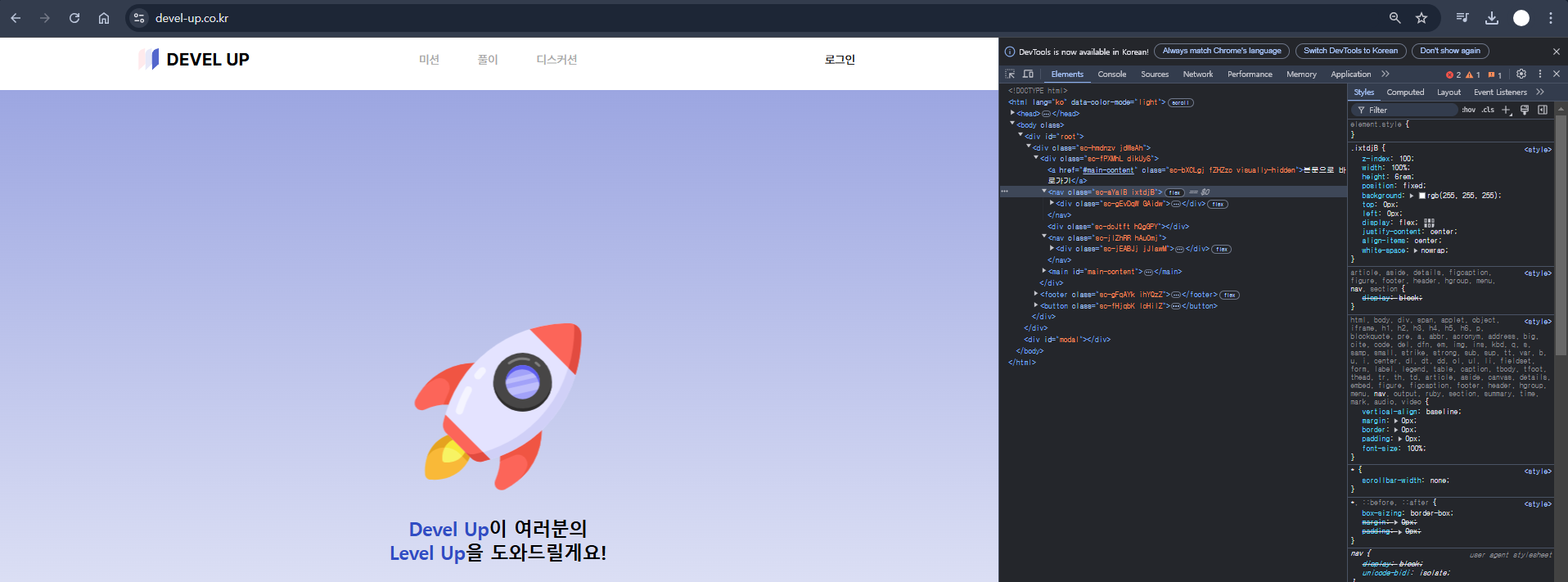Viewport: 1568px width, 582px height.
Task: Switch to the Computed styles tab
Action: [x=1405, y=92]
